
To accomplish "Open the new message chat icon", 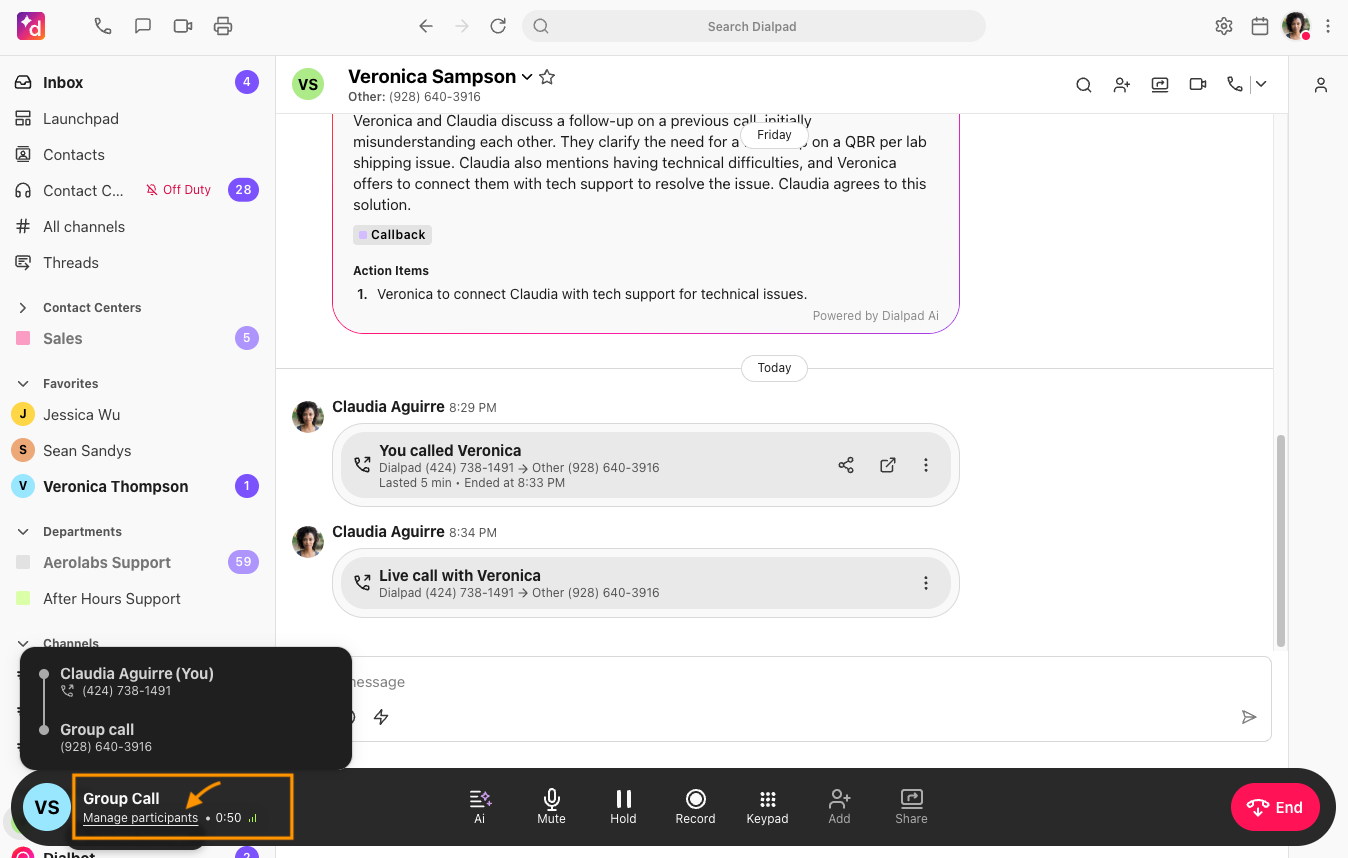I will tap(143, 26).
